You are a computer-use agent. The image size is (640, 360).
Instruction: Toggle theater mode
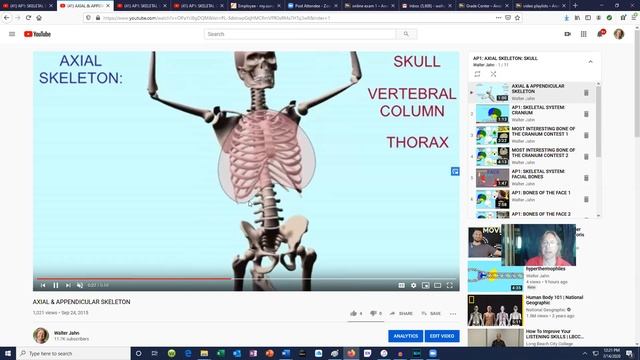(x=438, y=285)
